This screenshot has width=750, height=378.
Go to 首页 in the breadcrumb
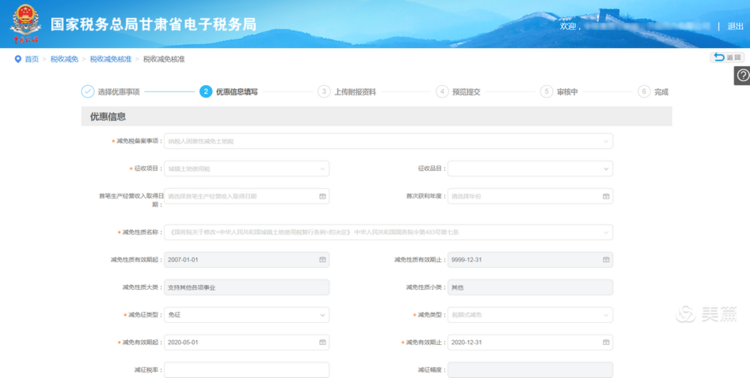click(x=32, y=59)
